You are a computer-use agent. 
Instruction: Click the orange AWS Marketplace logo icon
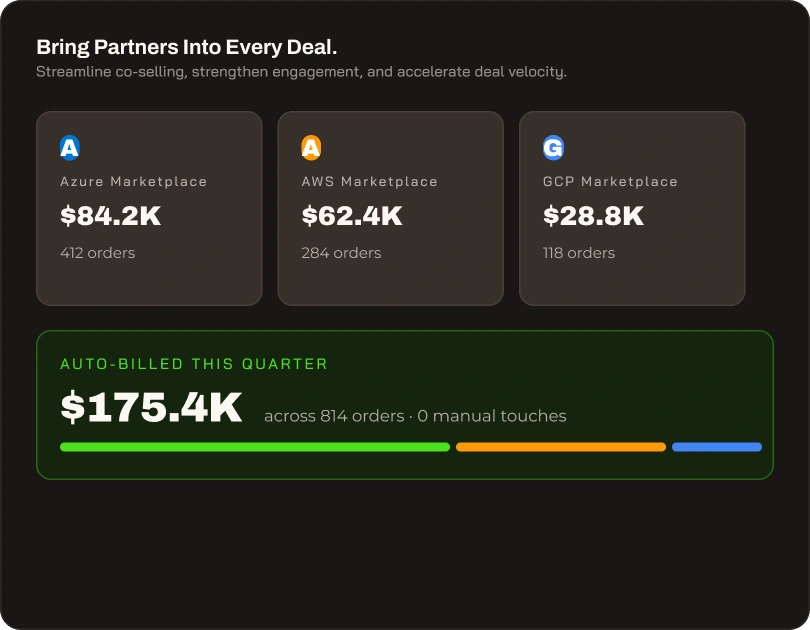(x=311, y=148)
